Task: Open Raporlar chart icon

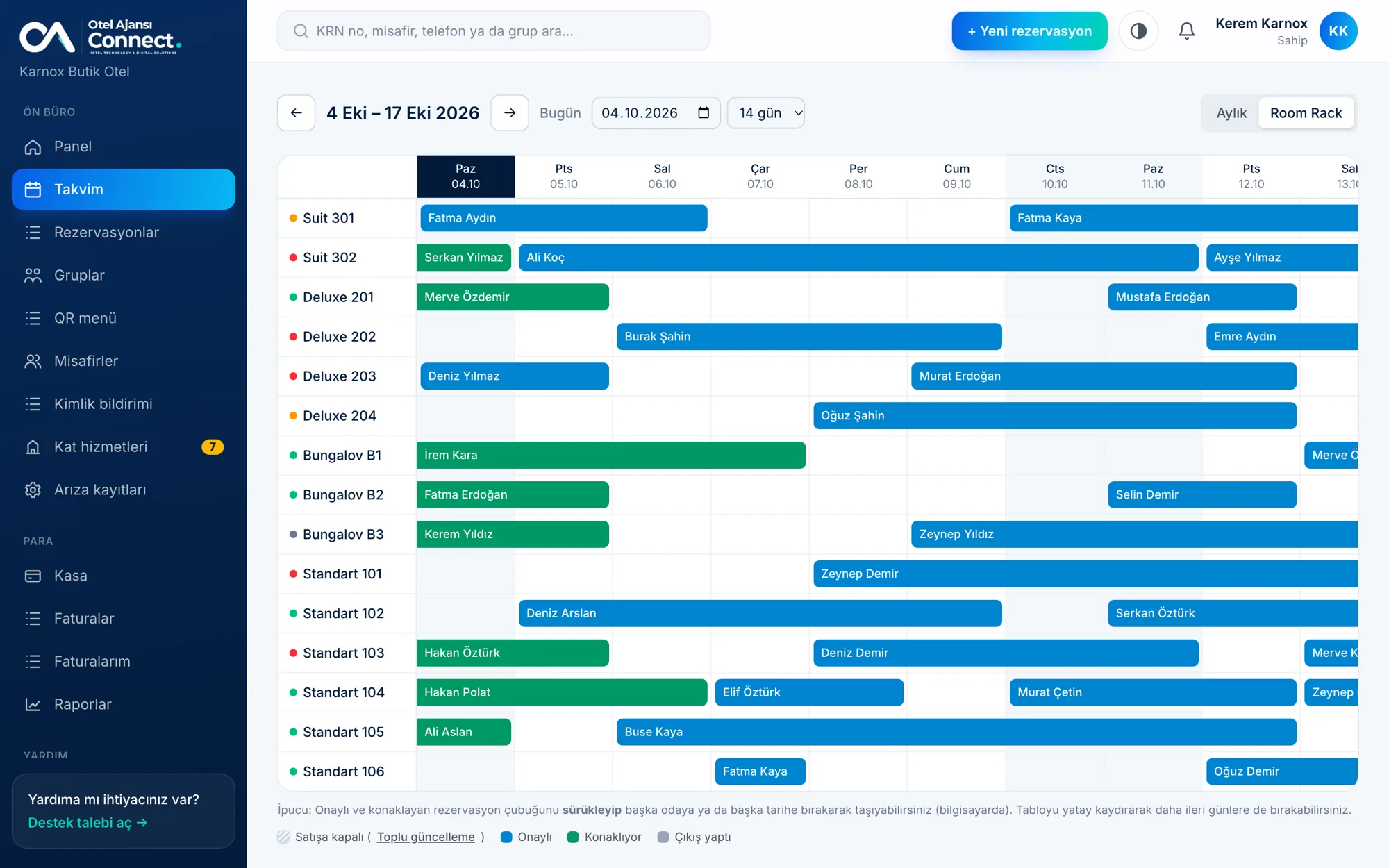Action: (33, 705)
